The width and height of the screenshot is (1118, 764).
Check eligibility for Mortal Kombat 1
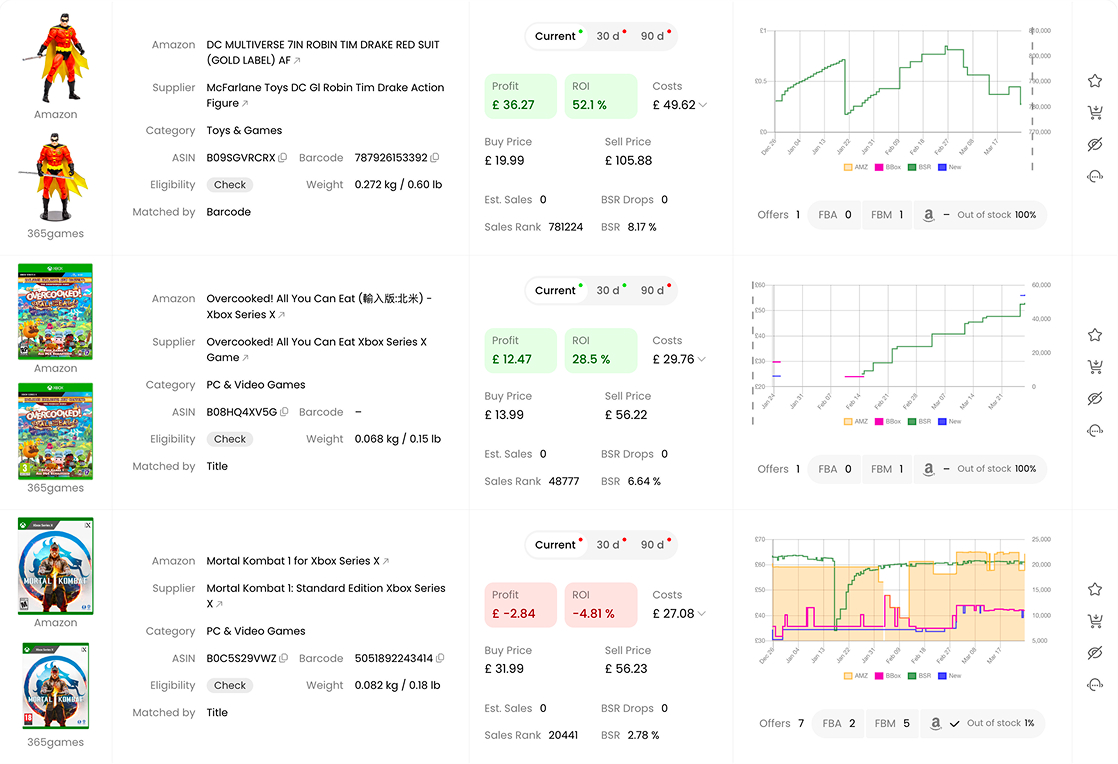(230, 686)
